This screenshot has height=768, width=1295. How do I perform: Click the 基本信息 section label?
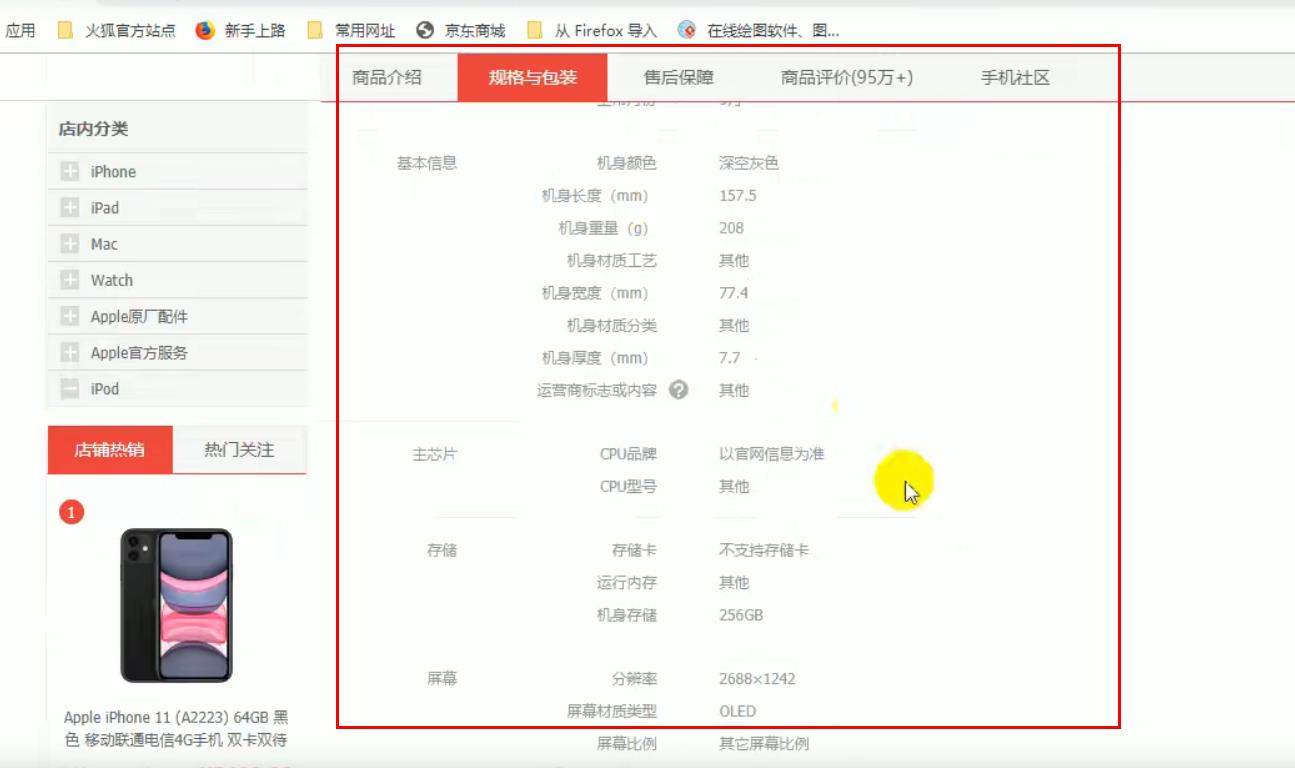[427, 163]
